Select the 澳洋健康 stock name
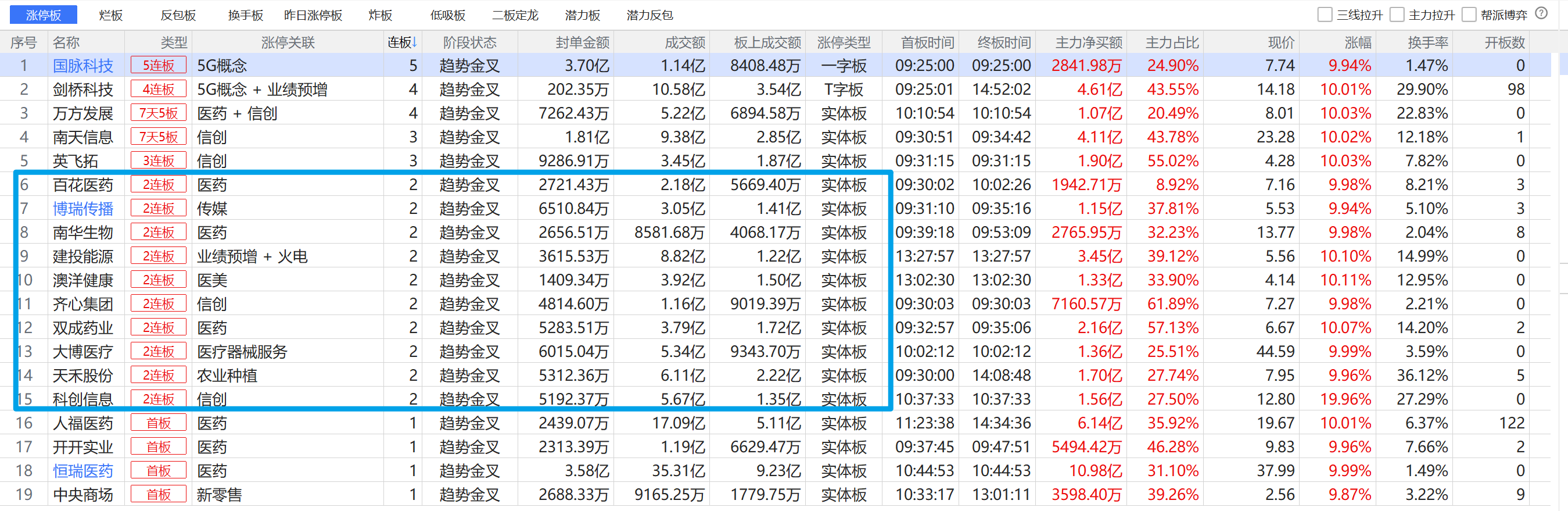The image size is (1568, 511). tap(82, 280)
